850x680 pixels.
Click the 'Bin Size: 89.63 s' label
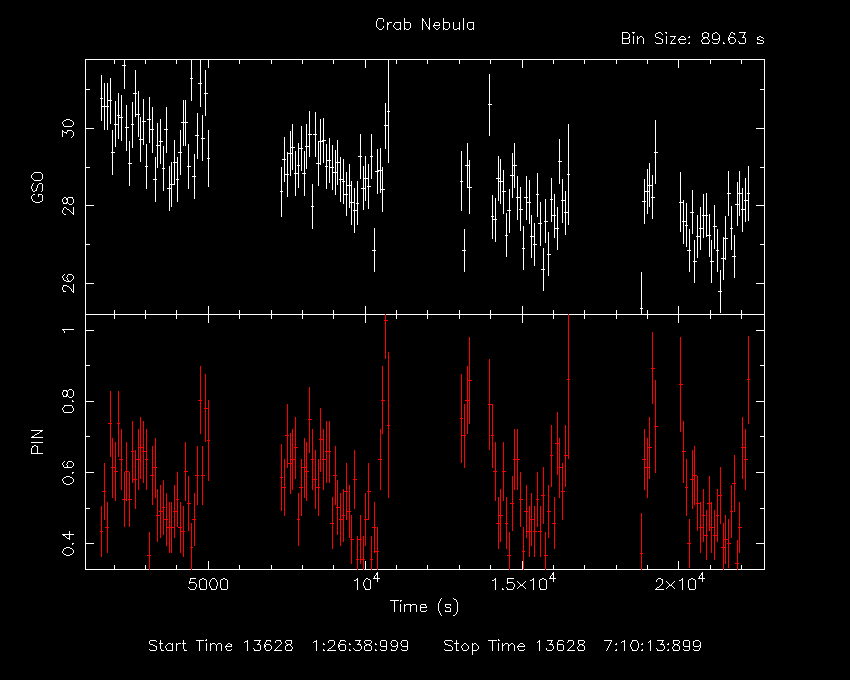point(693,39)
